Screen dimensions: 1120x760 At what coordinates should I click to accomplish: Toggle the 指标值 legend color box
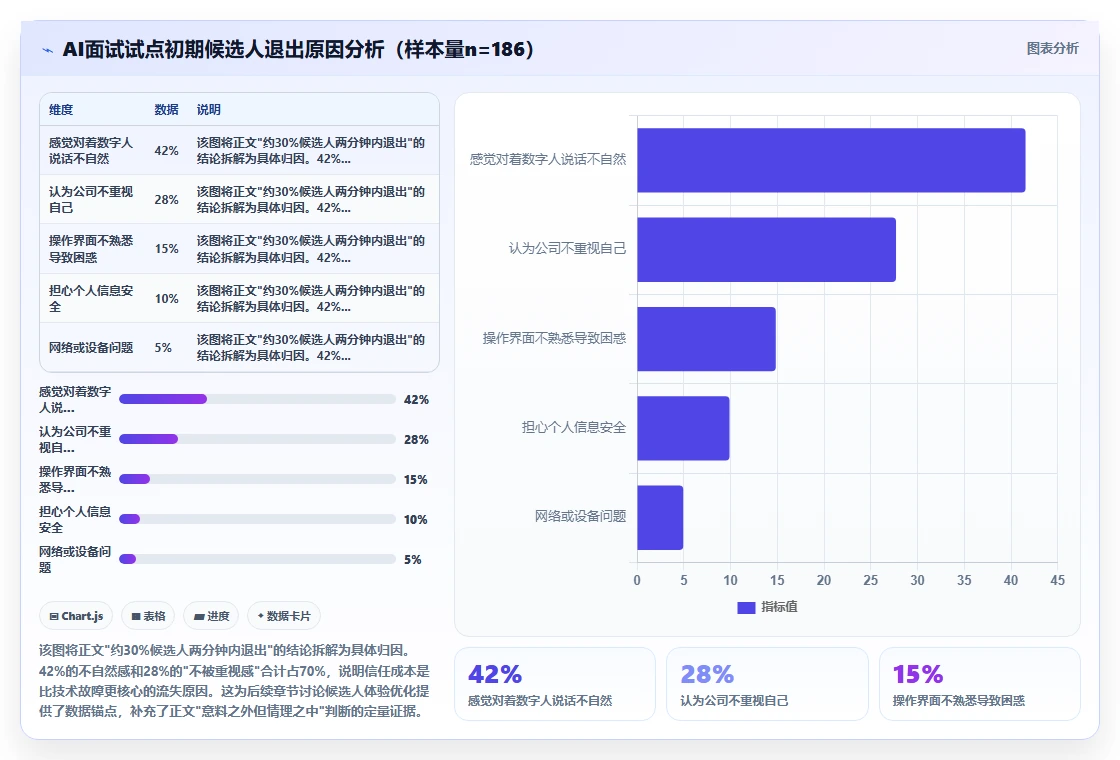[x=746, y=607]
